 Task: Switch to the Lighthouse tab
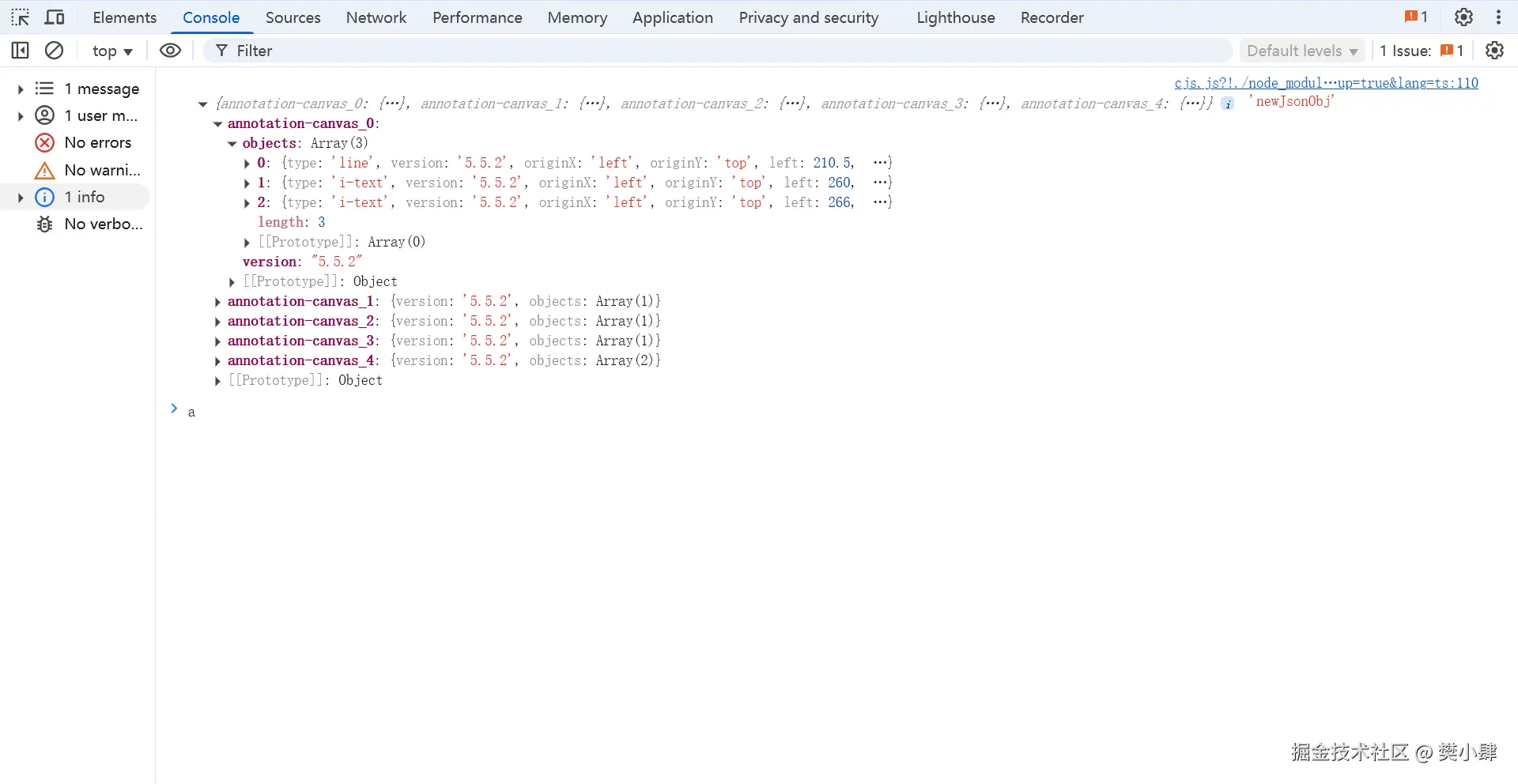955,17
